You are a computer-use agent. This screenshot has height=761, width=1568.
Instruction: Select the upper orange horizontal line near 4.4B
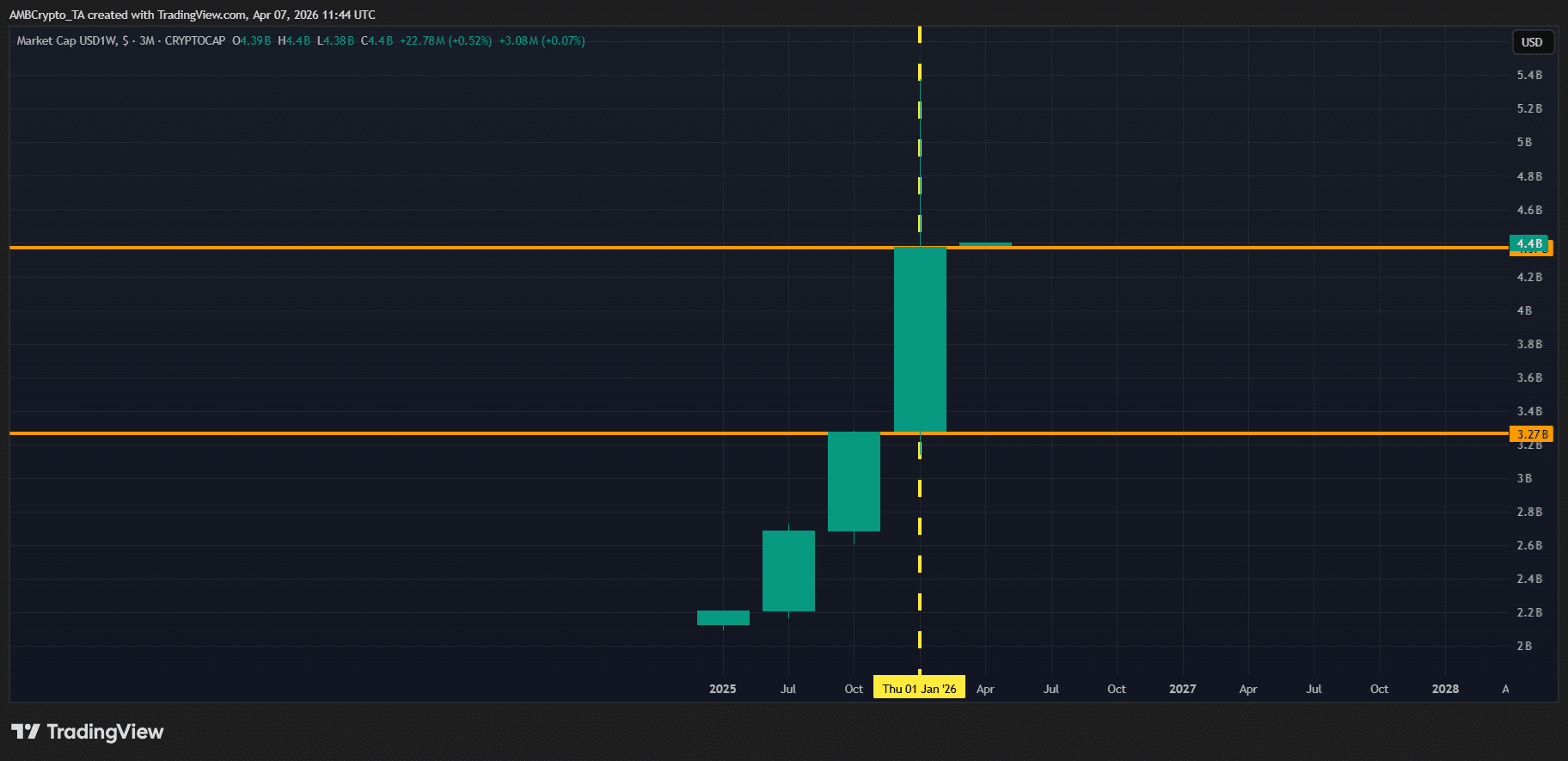(x=430, y=248)
